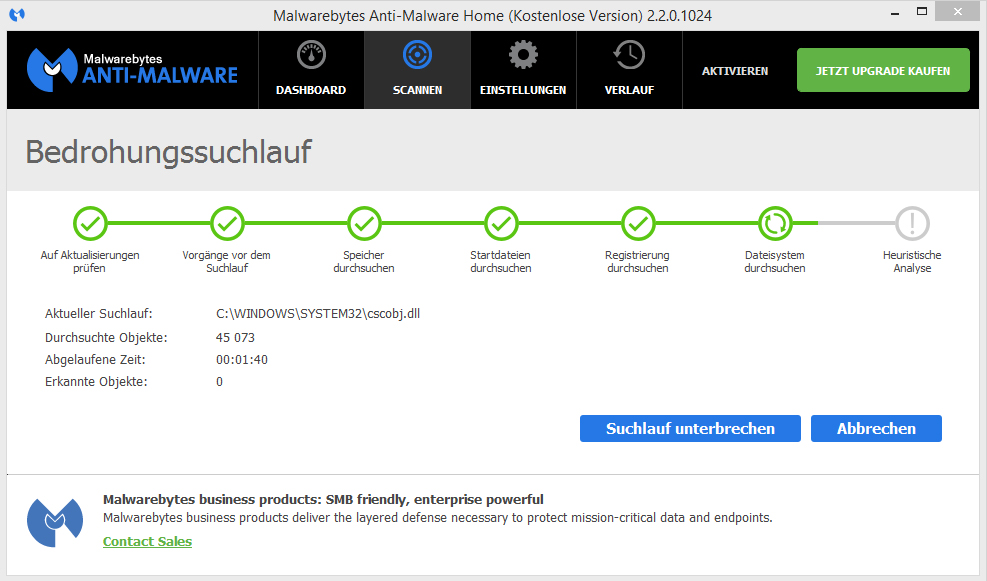Click the dashboard gauge icon

coord(311,55)
